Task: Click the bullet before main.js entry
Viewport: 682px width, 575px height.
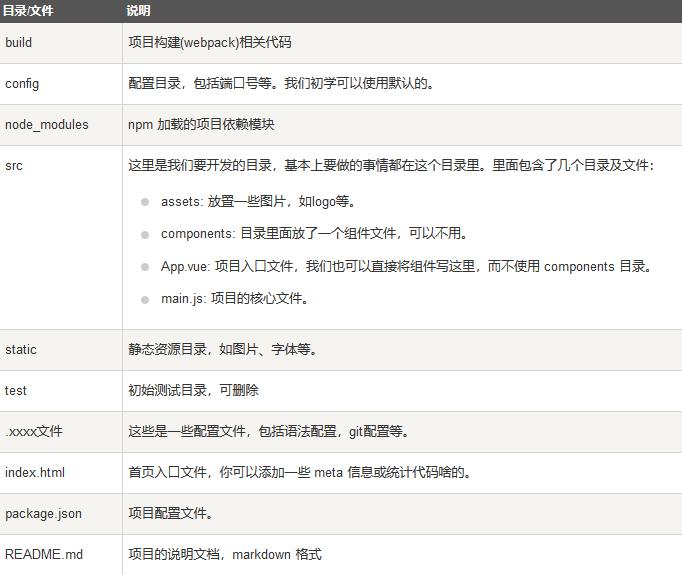Action: [x=145, y=300]
